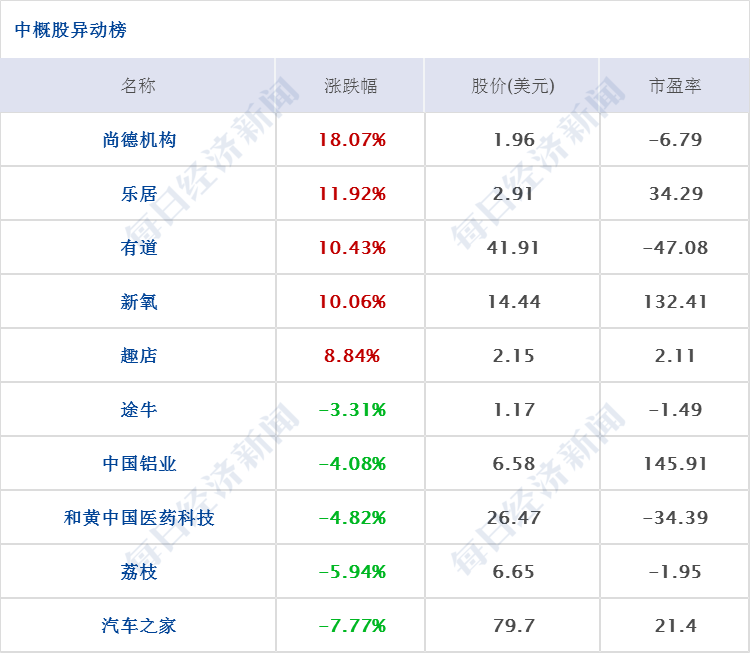Open the 尚德机构 stock link
This screenshot has width=750, height=653.
click(139, 140)
